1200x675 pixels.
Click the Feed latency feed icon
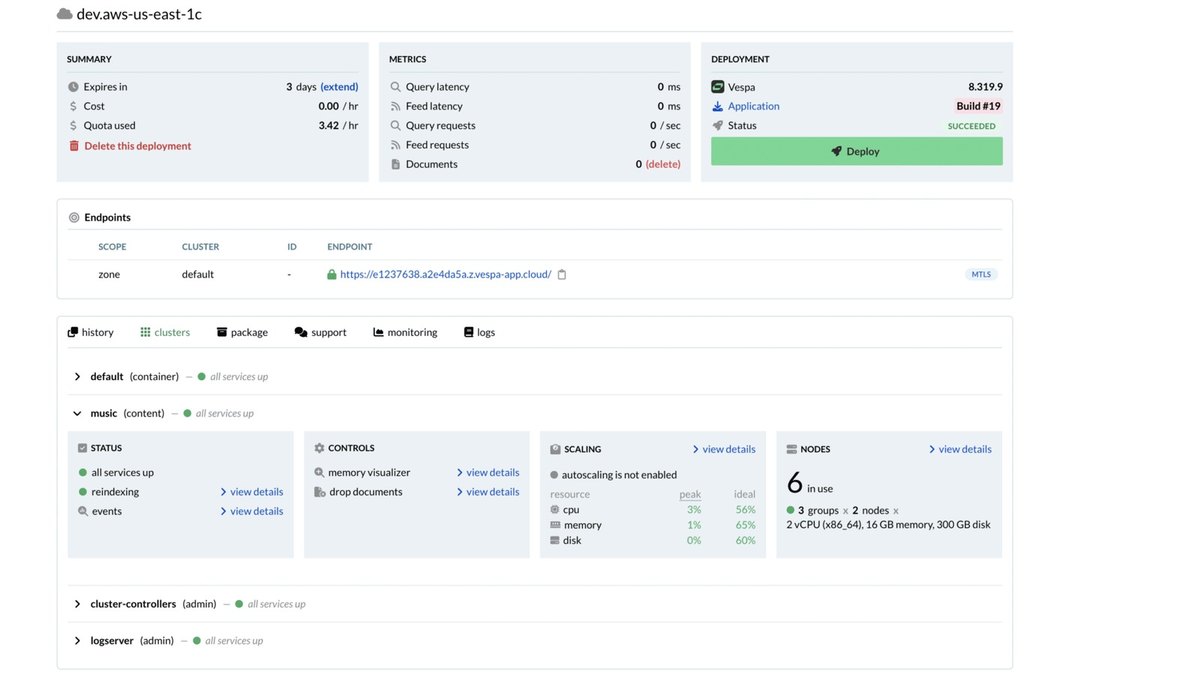click(x=395, y=106)
